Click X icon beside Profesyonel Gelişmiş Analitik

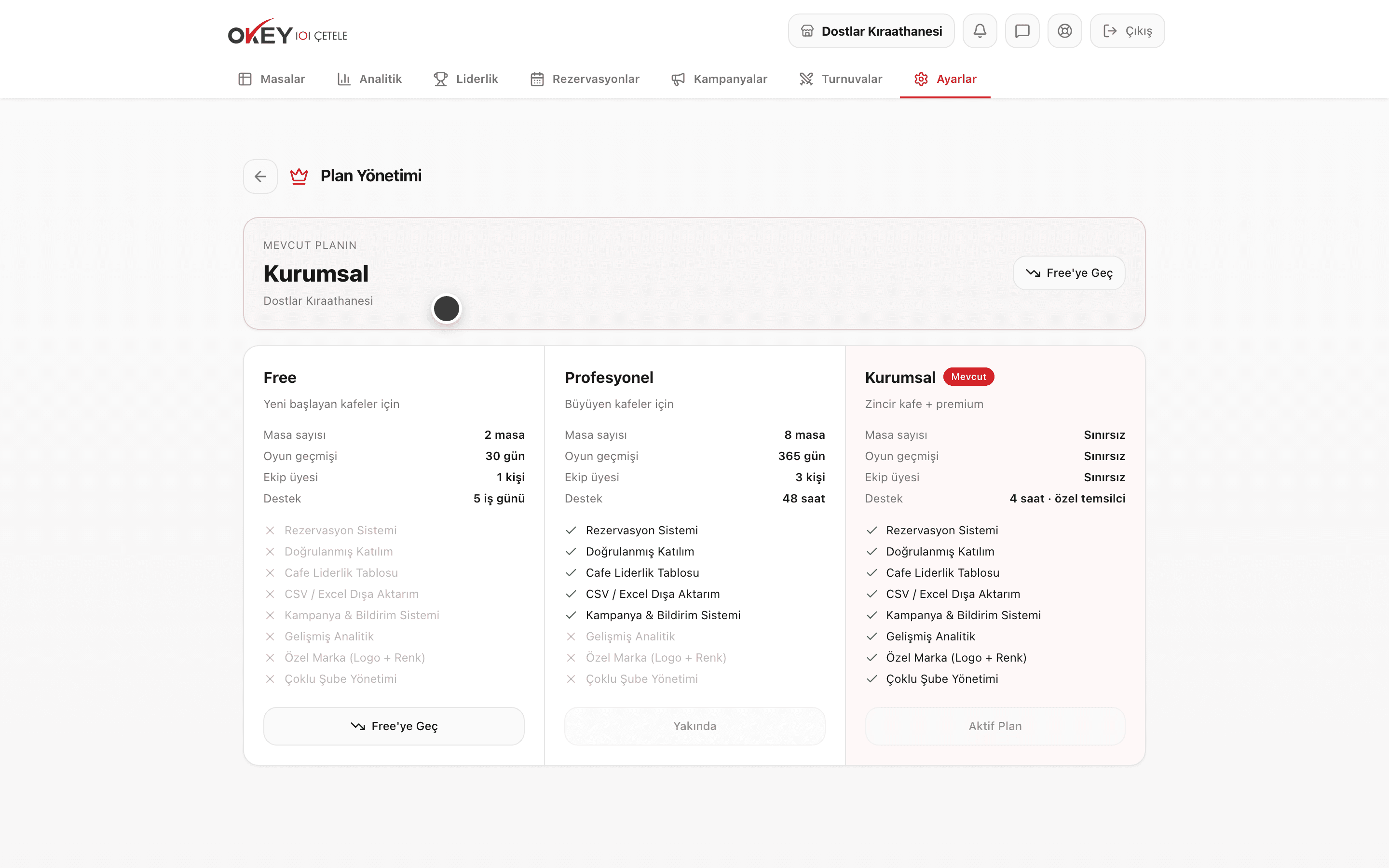[571, 637]
